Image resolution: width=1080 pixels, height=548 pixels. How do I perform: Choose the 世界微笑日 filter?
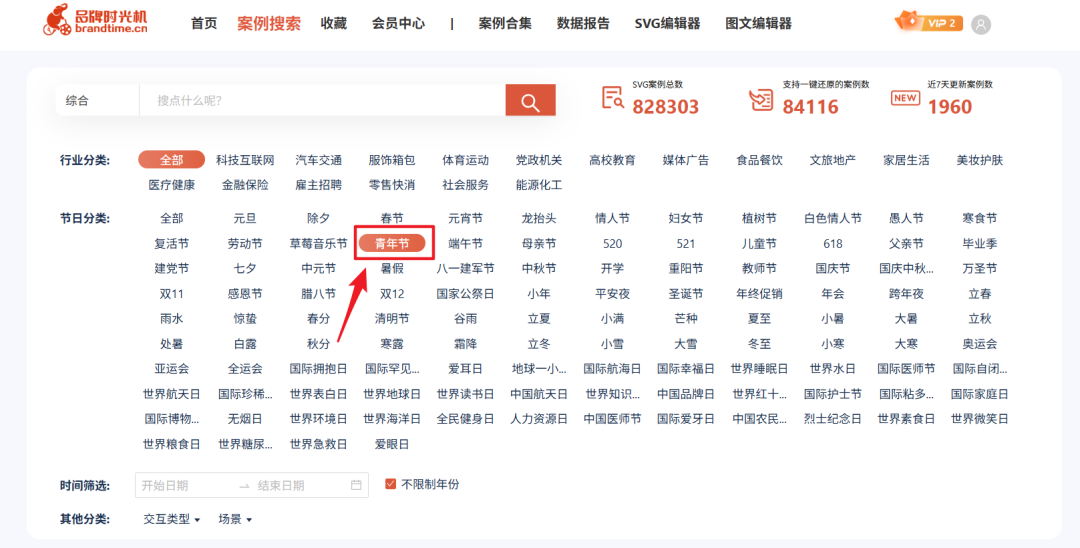pos(980,419)
